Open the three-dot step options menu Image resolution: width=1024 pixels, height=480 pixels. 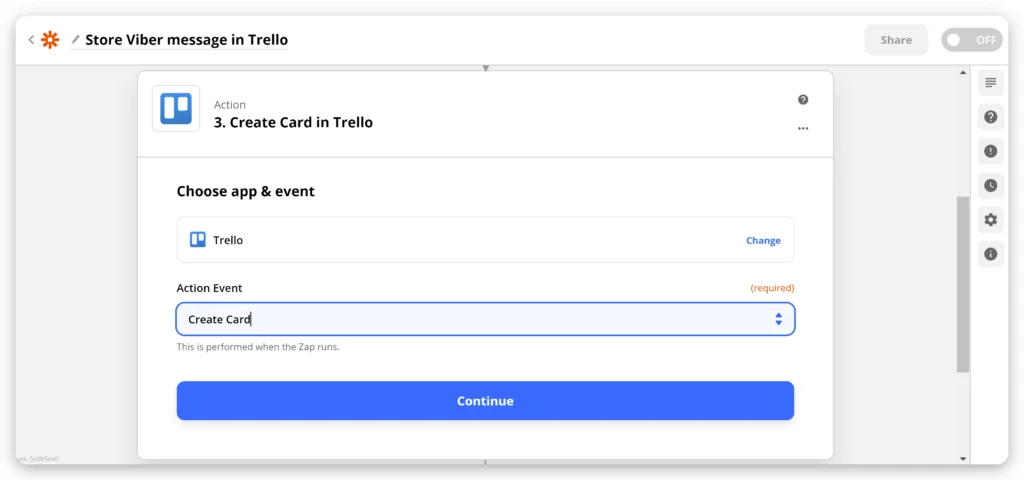click(803, 128)
